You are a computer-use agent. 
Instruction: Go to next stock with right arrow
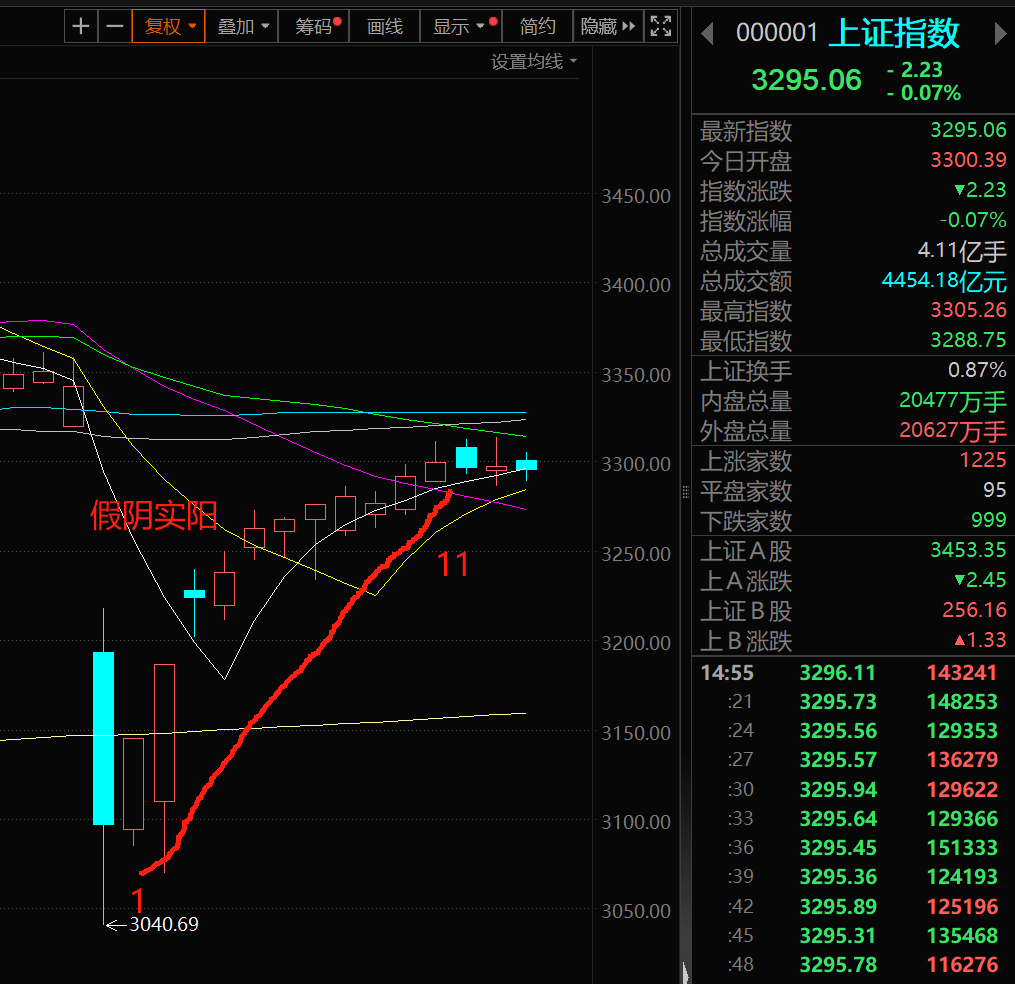(1000, 34)
